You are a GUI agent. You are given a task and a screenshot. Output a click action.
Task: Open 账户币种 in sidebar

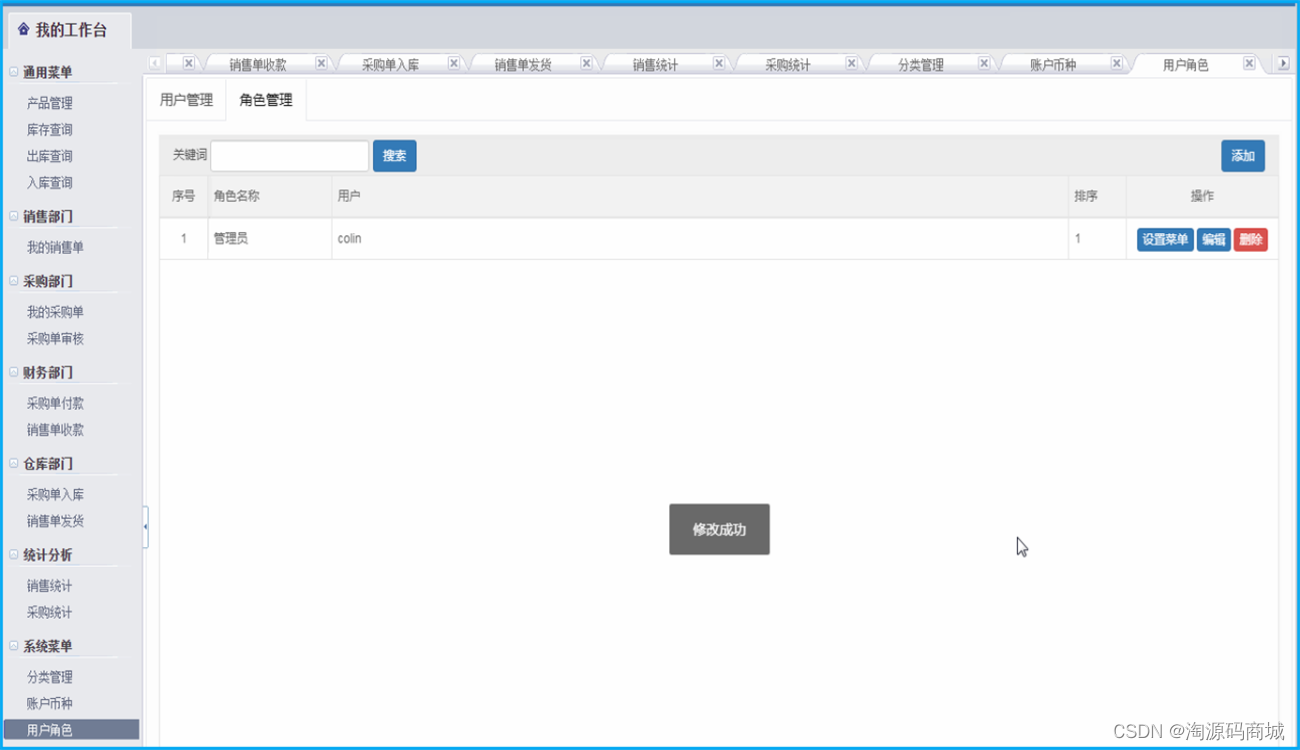click(x=50, y=703)
